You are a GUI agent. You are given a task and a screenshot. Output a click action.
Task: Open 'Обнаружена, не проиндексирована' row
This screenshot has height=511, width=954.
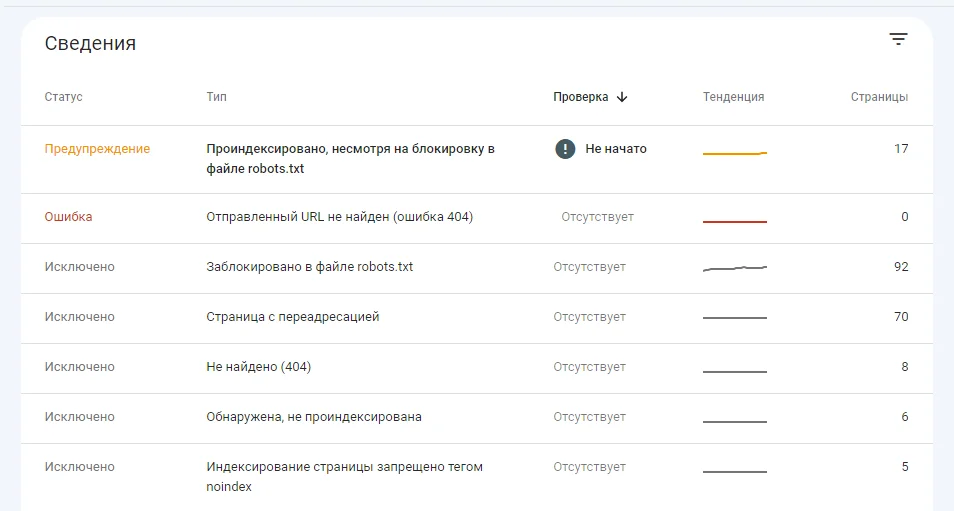pos(313,417)
